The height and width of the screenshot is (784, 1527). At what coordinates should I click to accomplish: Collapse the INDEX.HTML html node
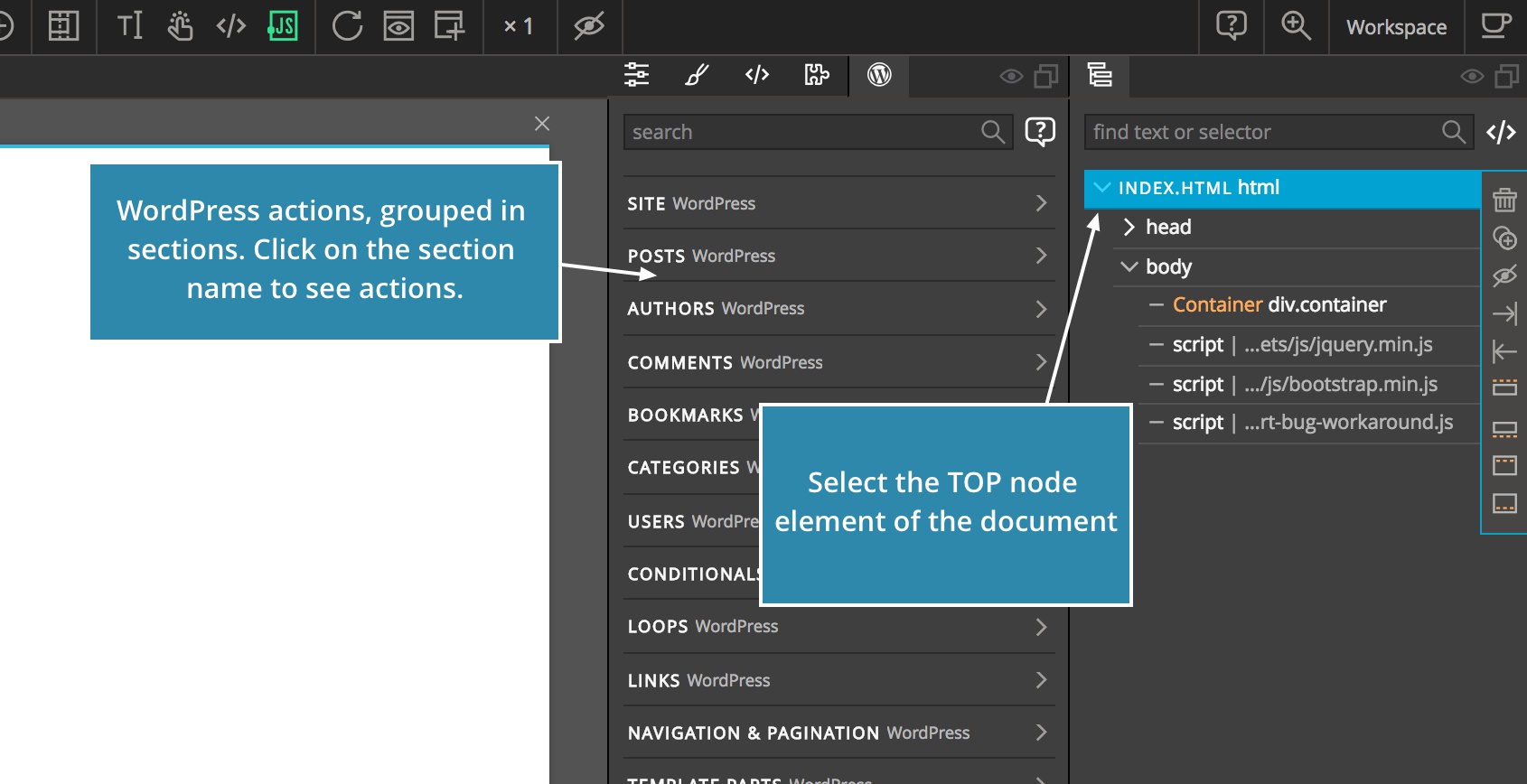click(x=1101, y=188)
